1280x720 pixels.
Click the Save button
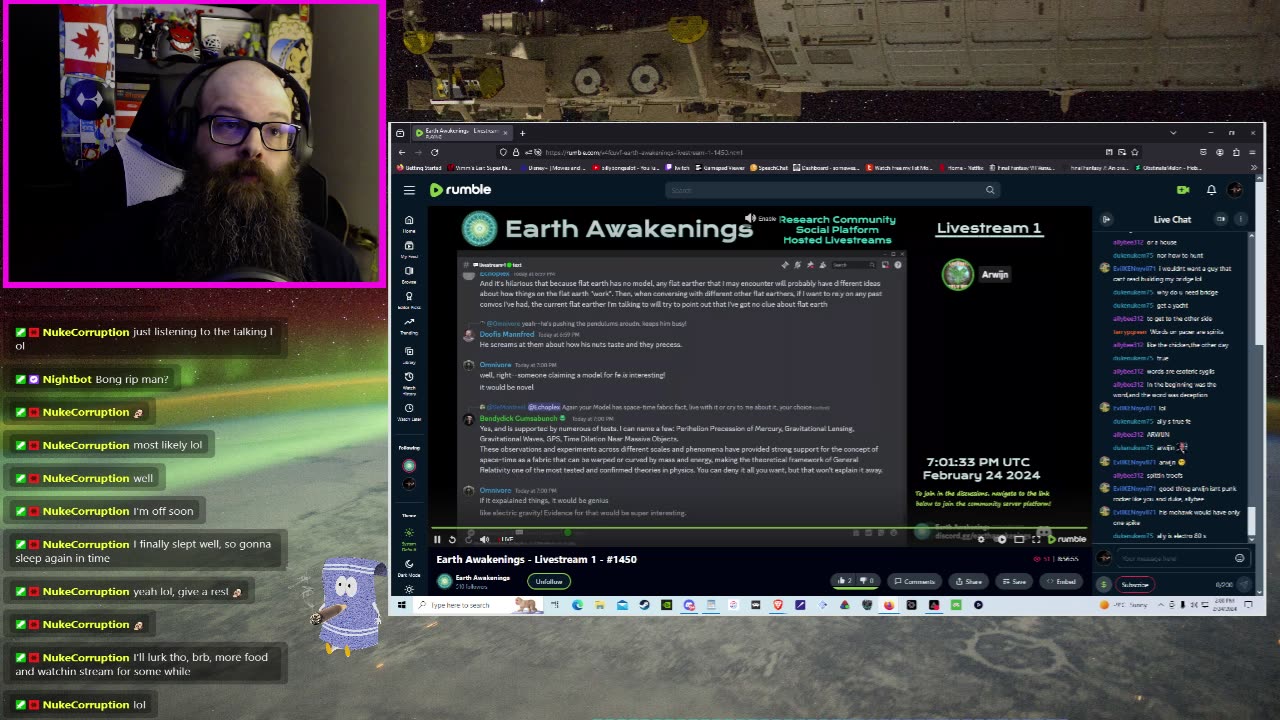(1014, 581)
